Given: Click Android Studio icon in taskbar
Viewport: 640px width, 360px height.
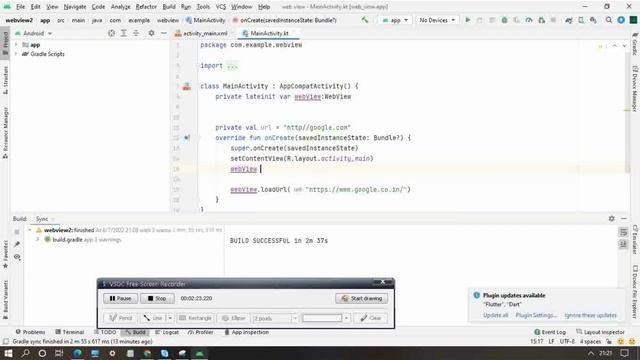Looking at the screenshot, I should (200, 353).
